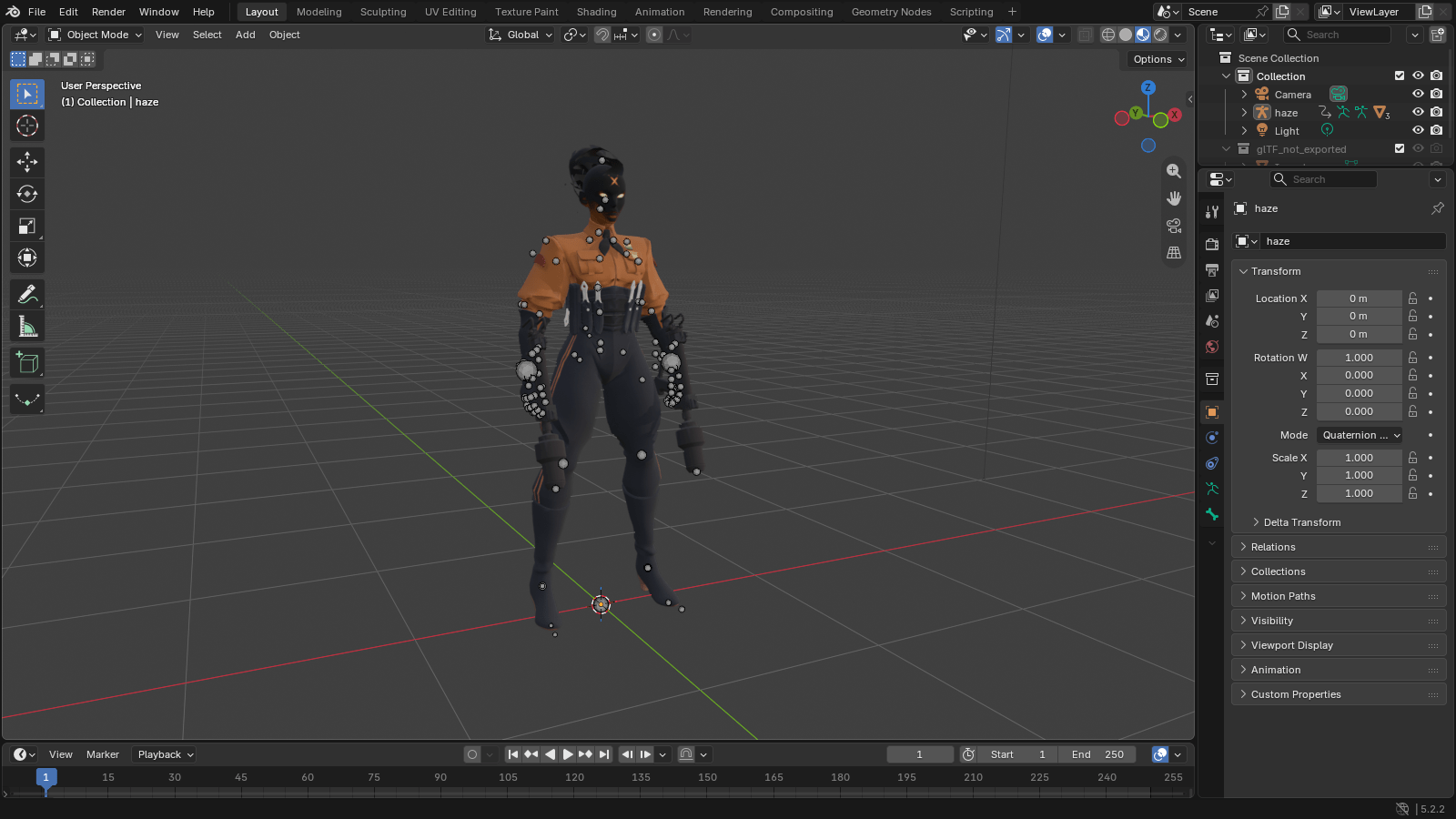
Task: Open the Global orientation dropdown
Action: [521, 35]
